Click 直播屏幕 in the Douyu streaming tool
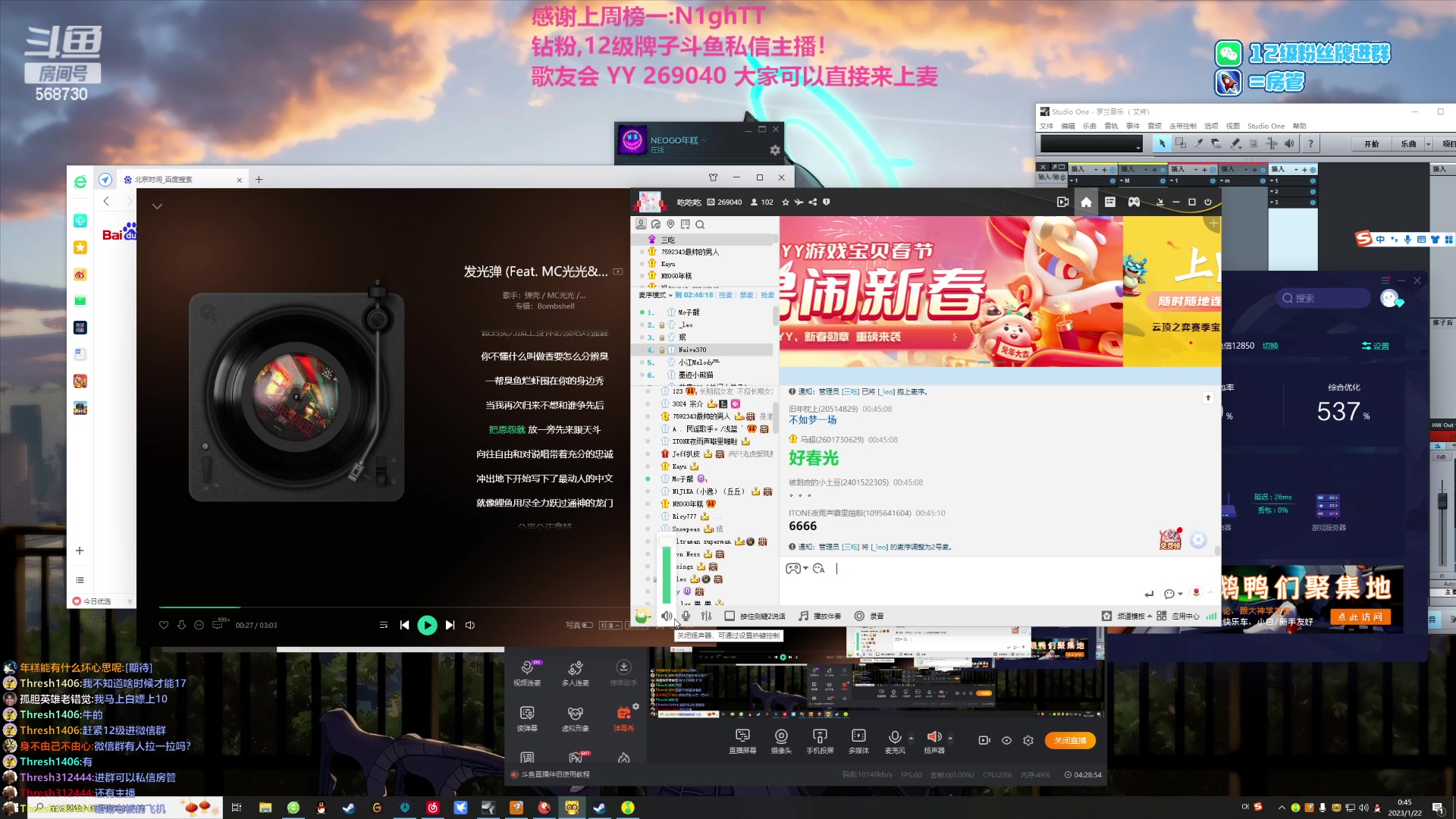This screenshot has height=819, width=1456. coord(742,741)
